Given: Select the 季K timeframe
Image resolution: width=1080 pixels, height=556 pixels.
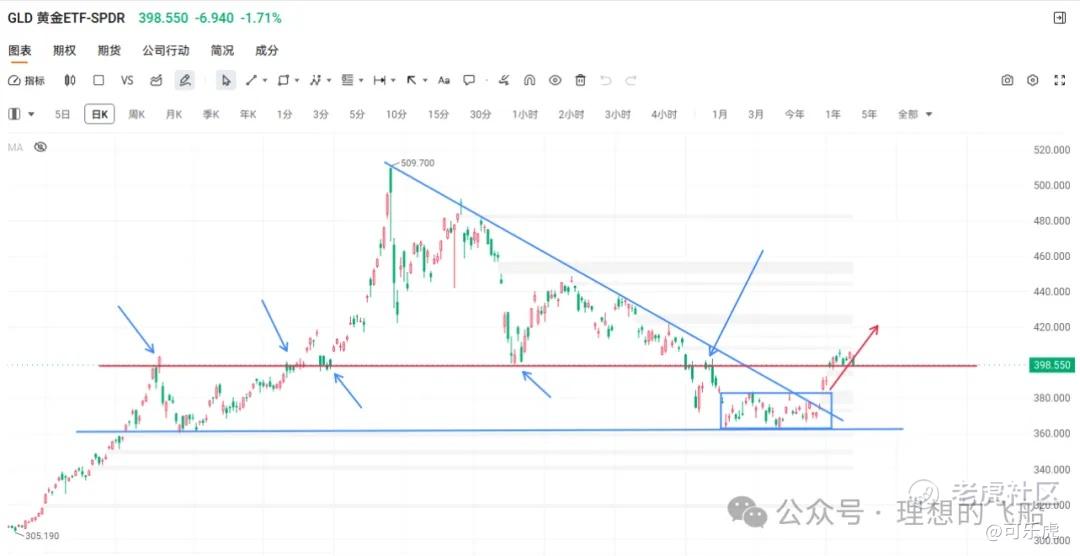Looking at the screenshot, I should [211, 114].
